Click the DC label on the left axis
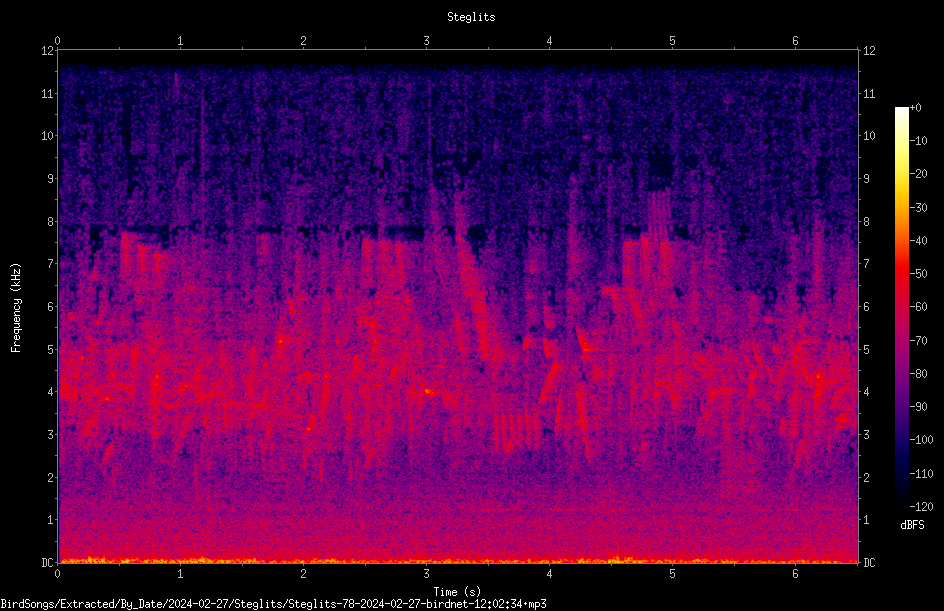This screenshot has width=944, height=611. (48, 563)
